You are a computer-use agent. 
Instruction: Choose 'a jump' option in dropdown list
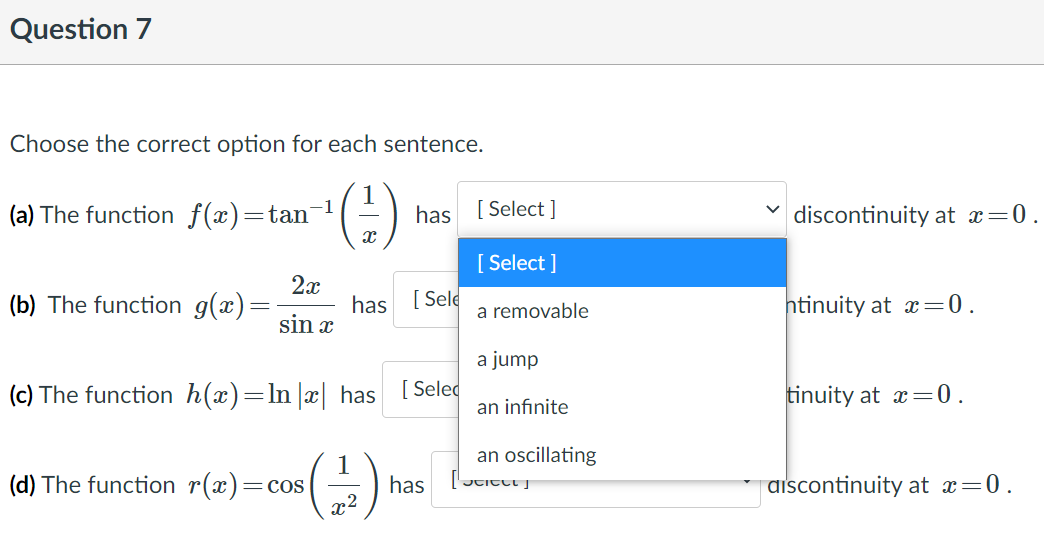pyautogui.click(x=622, y=359)
